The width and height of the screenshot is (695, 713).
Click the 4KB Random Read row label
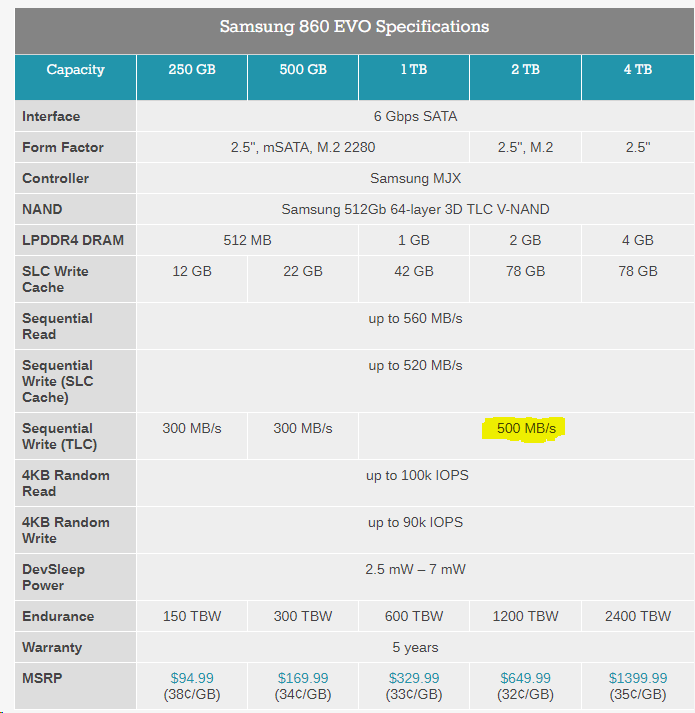coord(65,483)
